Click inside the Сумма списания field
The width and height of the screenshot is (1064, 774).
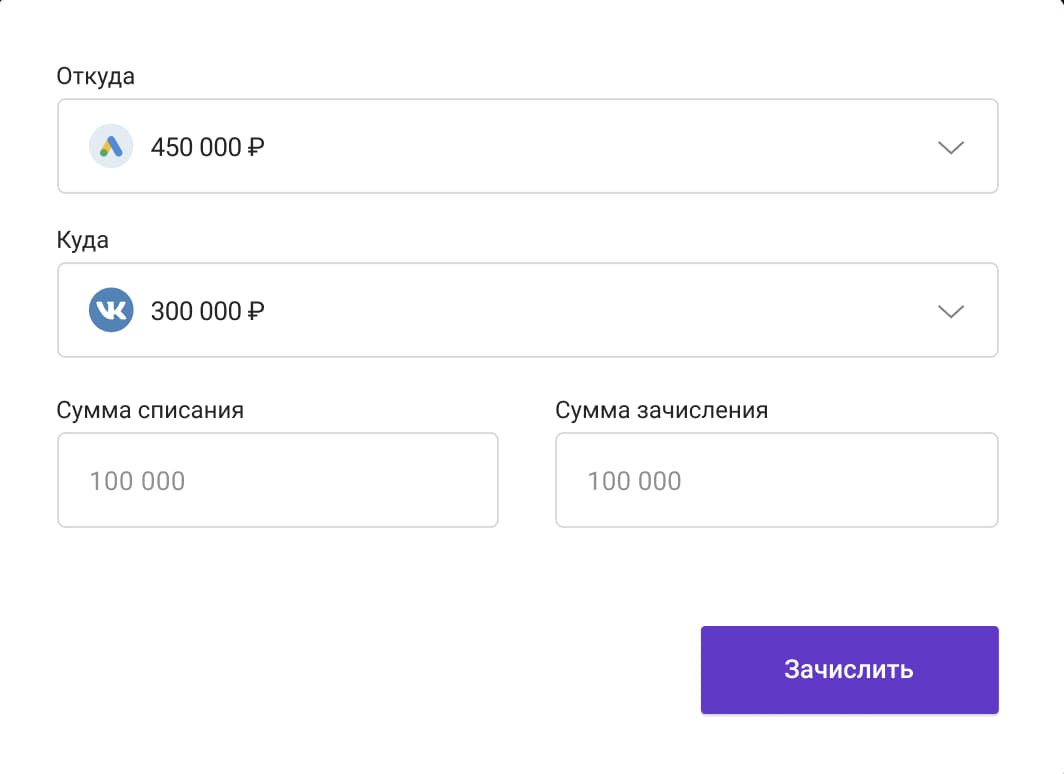click(277, 480)
